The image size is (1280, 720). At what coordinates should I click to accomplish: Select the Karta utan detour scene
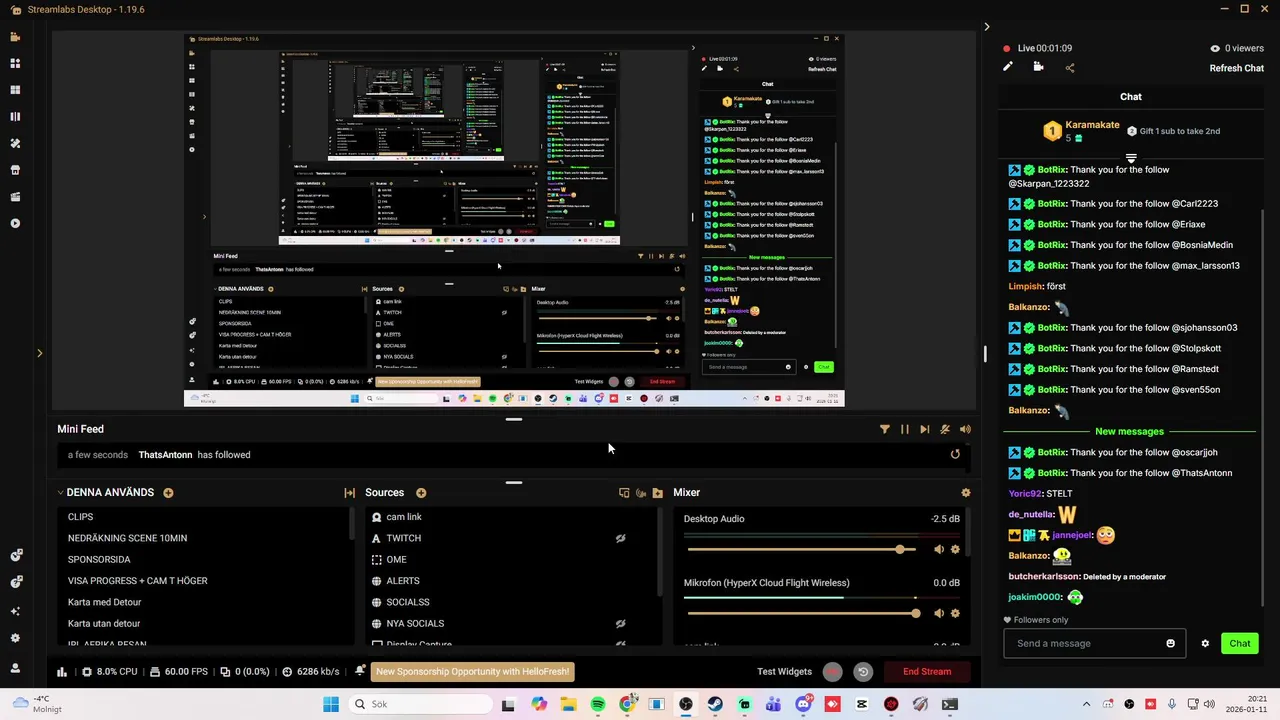click(x=204, y=624)
